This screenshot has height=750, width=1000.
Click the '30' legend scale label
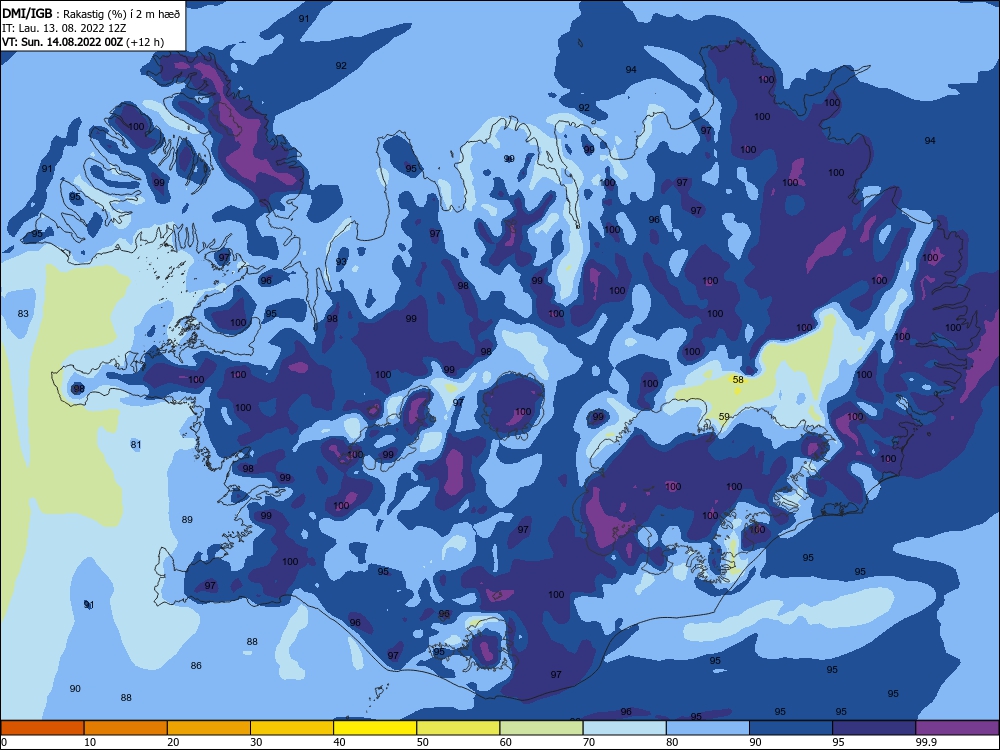point(256,742)
